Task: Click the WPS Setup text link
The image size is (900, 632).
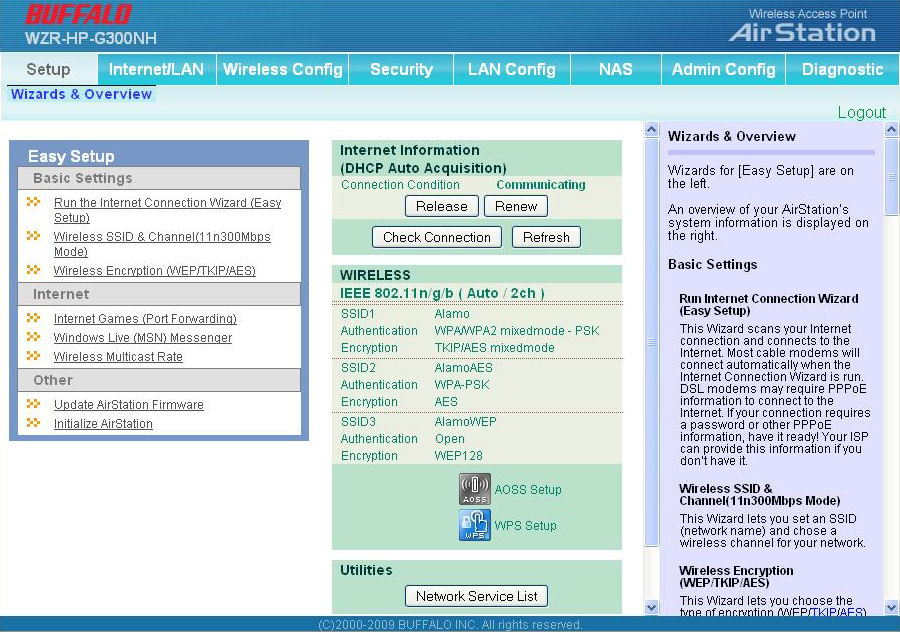Action: (x=526, y=525)
